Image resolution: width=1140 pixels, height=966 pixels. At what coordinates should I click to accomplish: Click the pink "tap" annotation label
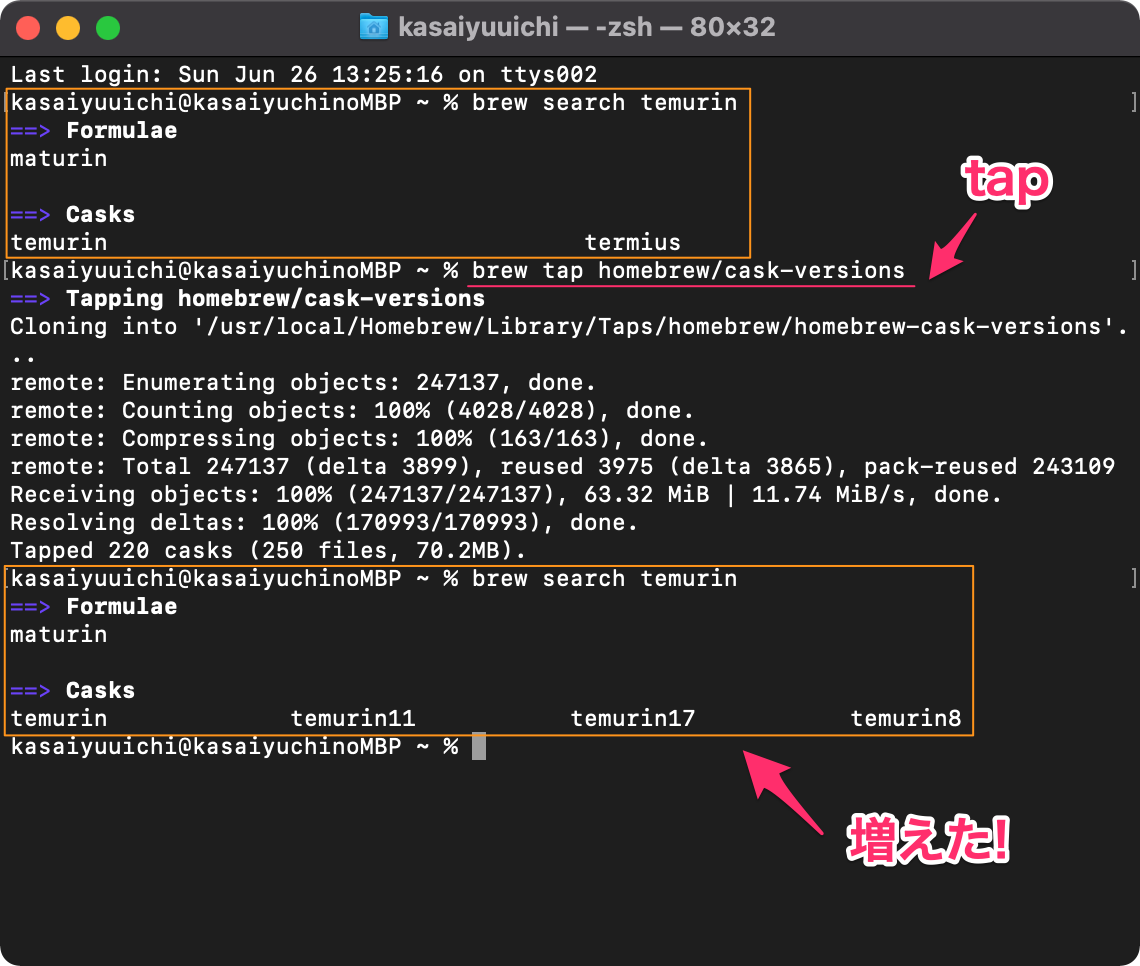1006,181
